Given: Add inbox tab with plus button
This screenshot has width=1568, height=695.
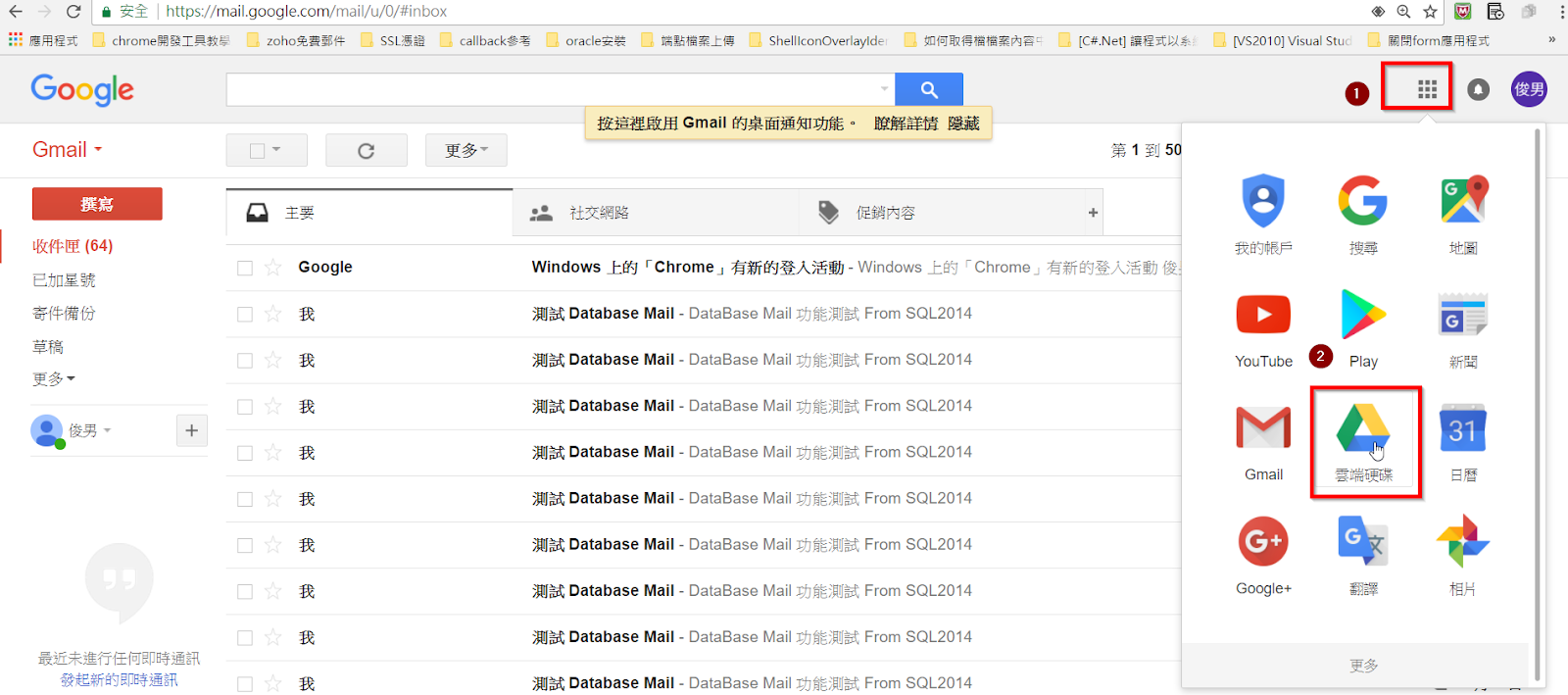Looking at the screenshot, I should (1093, 213).
